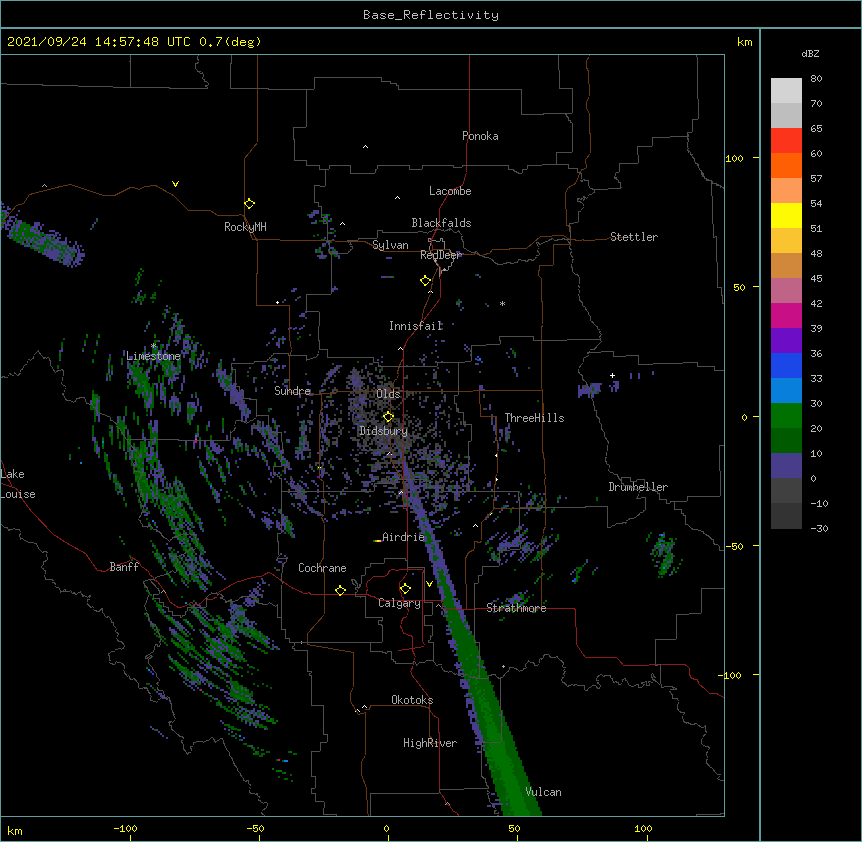Select the orange 57-60 dBZ legend swatch
Image resolution: width=862 pixels, height=842 pixels.
pos(786,165)
